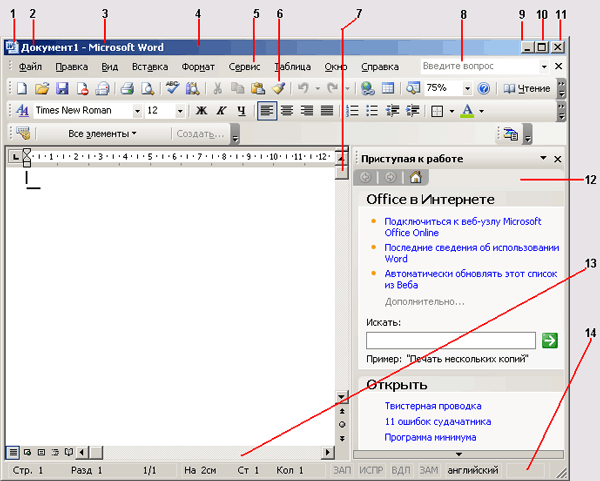The image size is (600, 481).
Task: Align text right
Action: [x=307, y=111]
